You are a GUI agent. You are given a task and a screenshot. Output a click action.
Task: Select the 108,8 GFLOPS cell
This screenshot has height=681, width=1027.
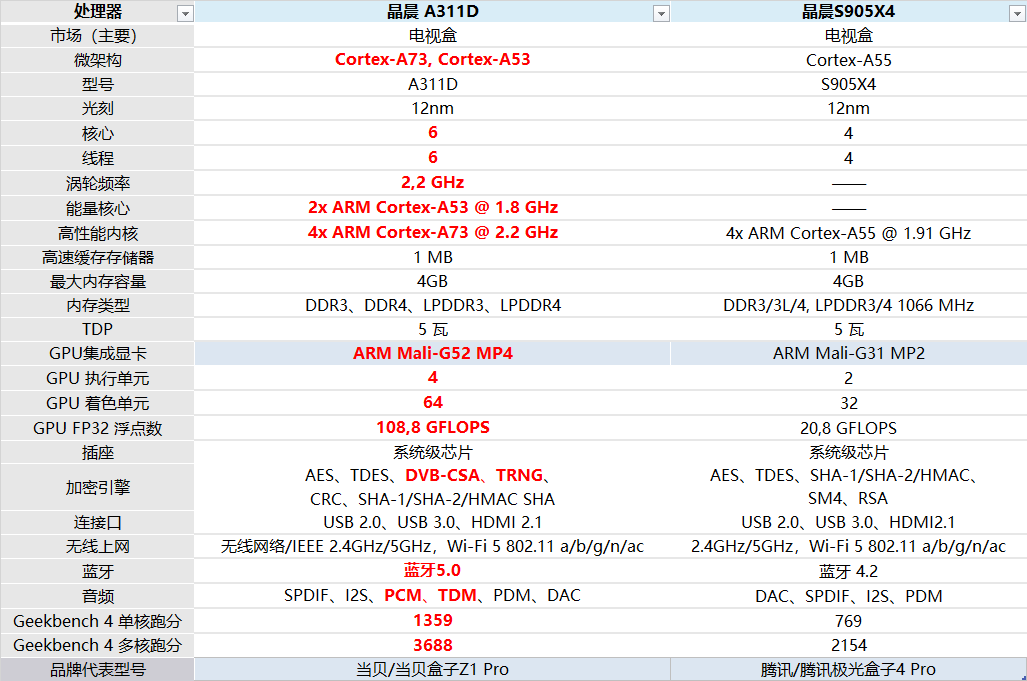click(x=432, y=428)
